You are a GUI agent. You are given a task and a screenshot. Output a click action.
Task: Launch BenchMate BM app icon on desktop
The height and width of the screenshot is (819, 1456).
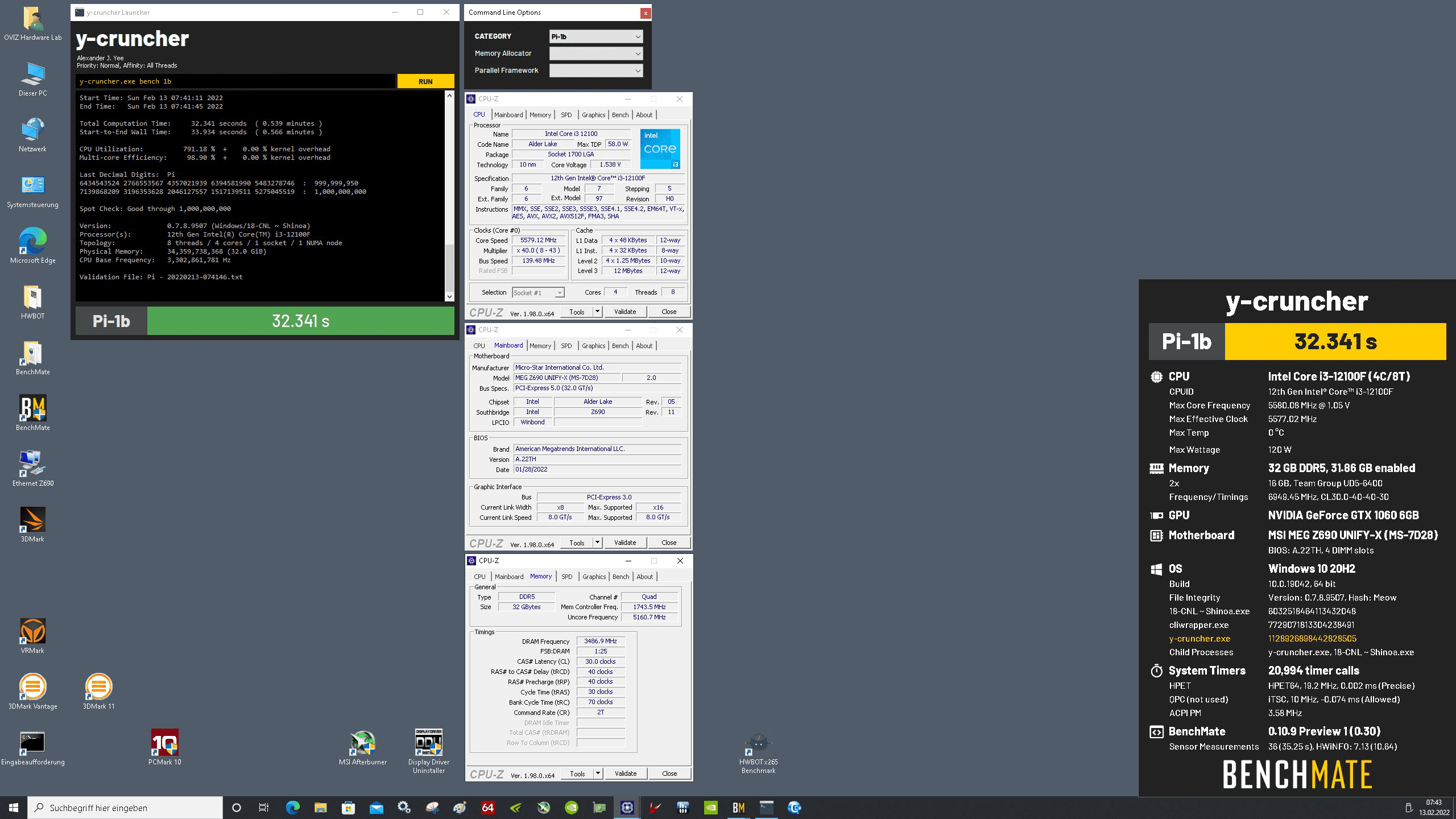[32, 414]
